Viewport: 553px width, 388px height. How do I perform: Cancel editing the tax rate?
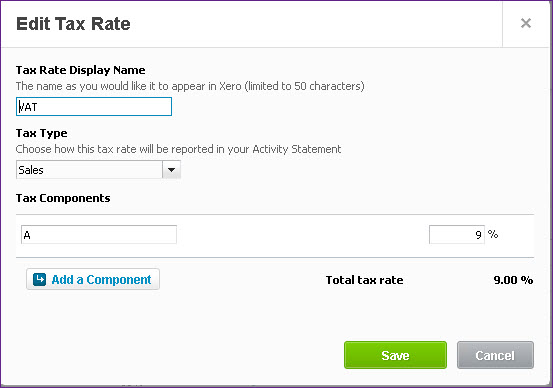pyautogui.click(x=495, y=355)
